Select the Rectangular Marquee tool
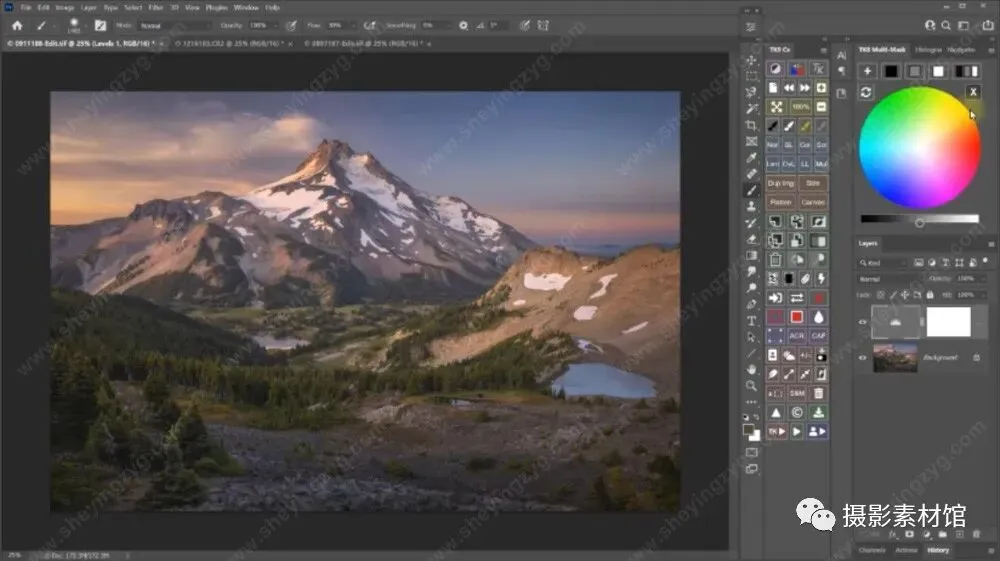Viewport: 1000px width, 561px height. [752, 76]
